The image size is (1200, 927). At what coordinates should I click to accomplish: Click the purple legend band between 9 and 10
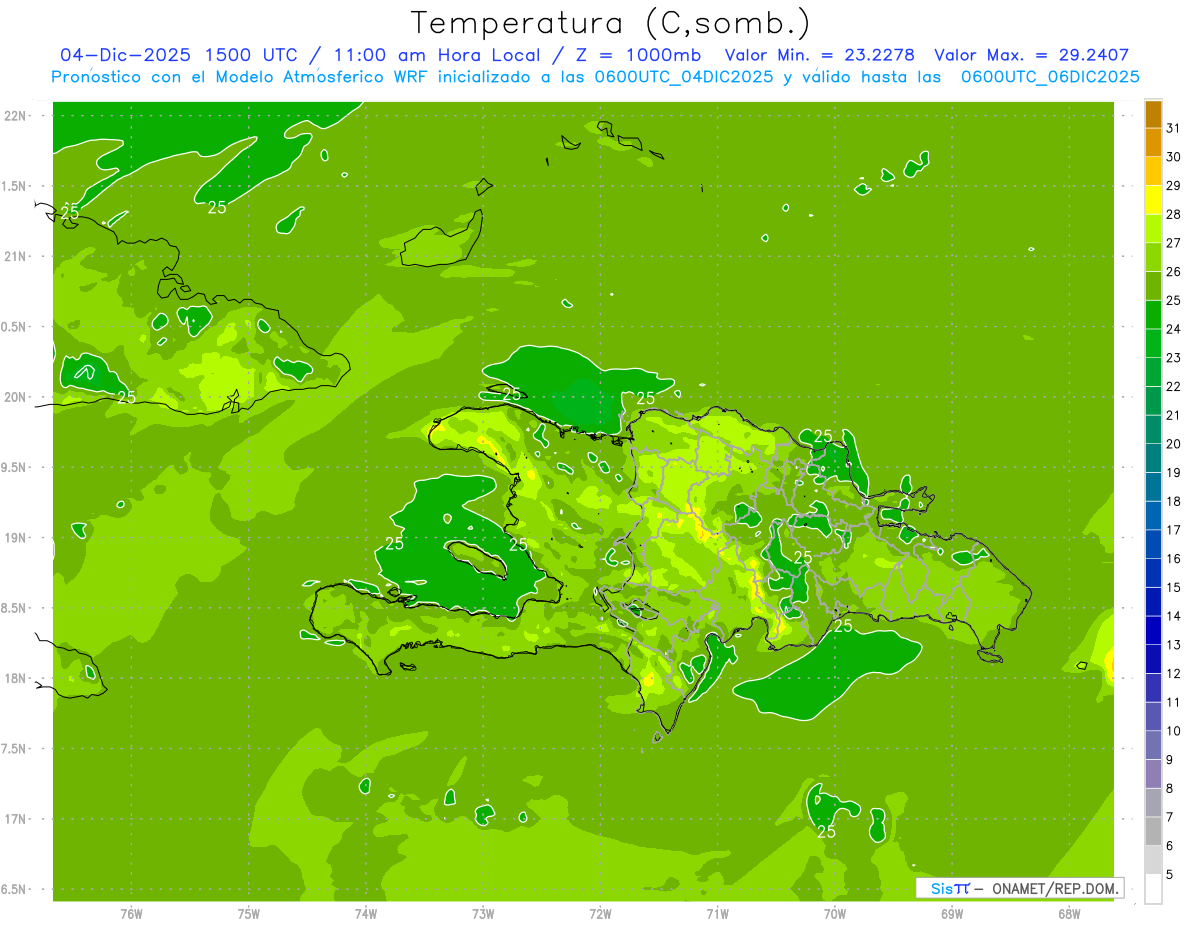1153,745
